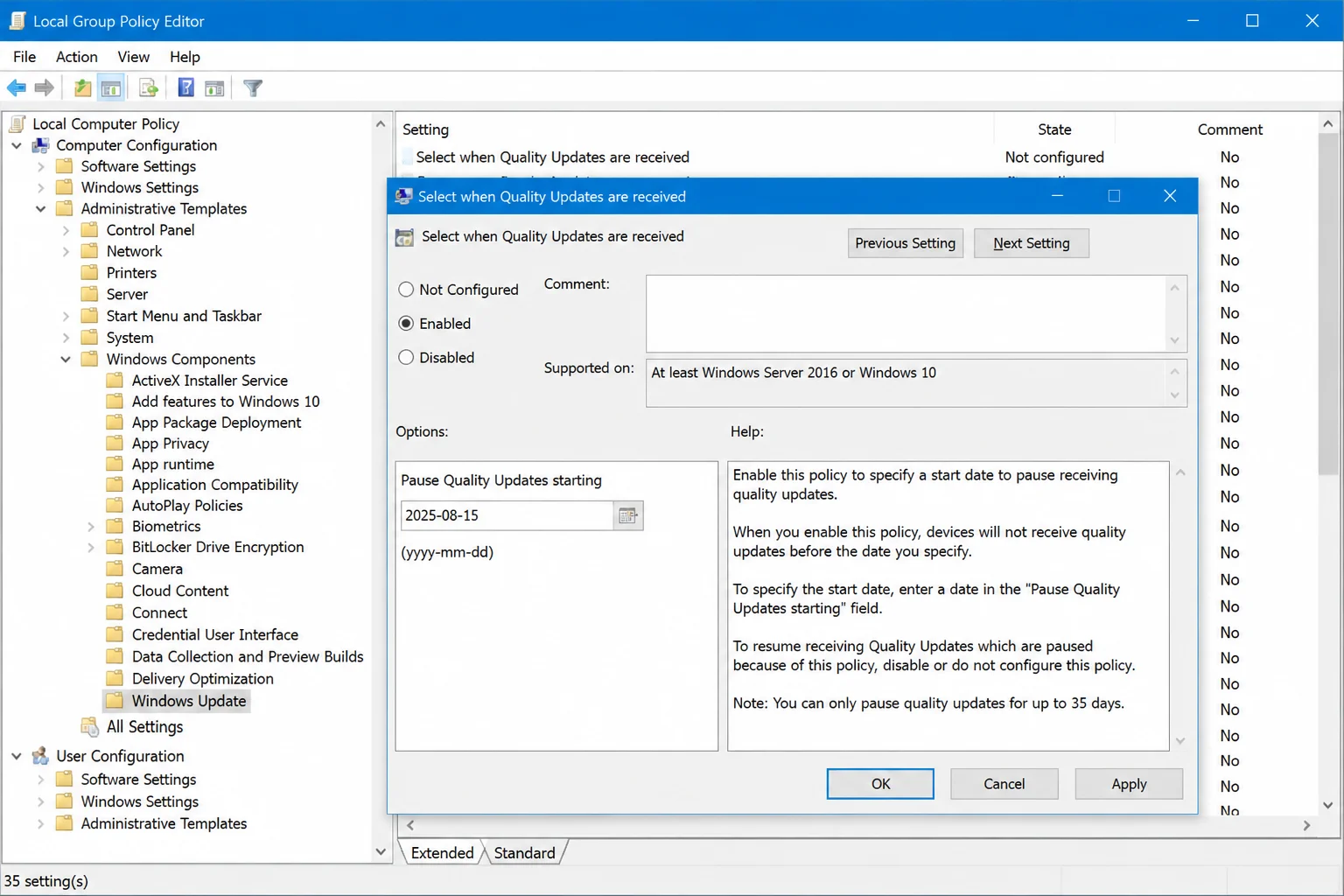Click the Apply button

pos(1129,784)
